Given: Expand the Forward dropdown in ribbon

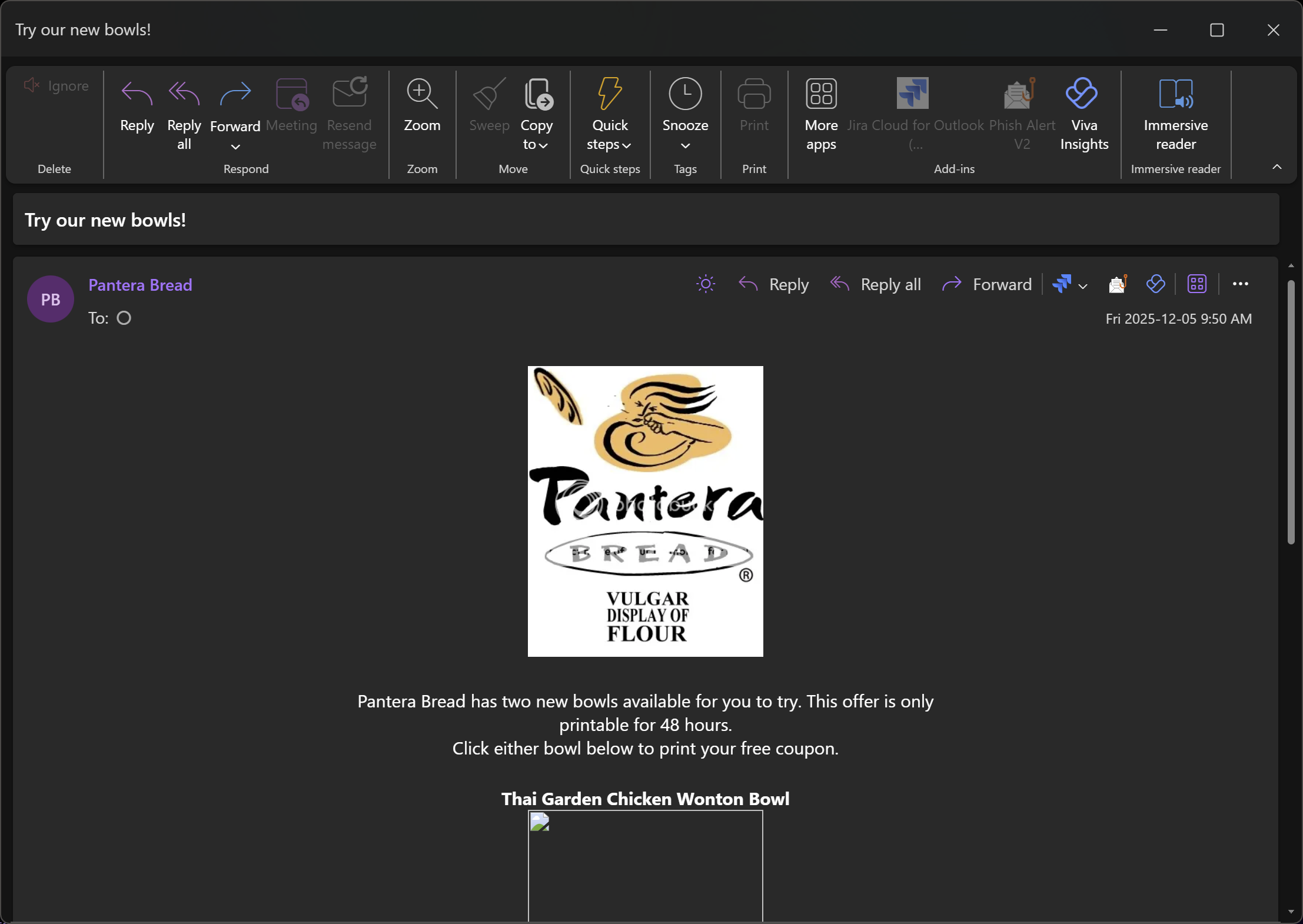Looking at the screenshot, I should 235,147.
